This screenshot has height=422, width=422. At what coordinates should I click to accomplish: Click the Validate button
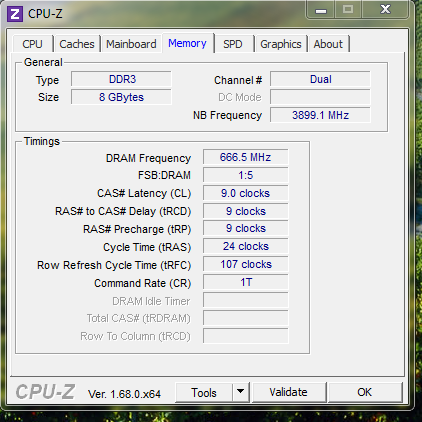(x=289, y=392)
